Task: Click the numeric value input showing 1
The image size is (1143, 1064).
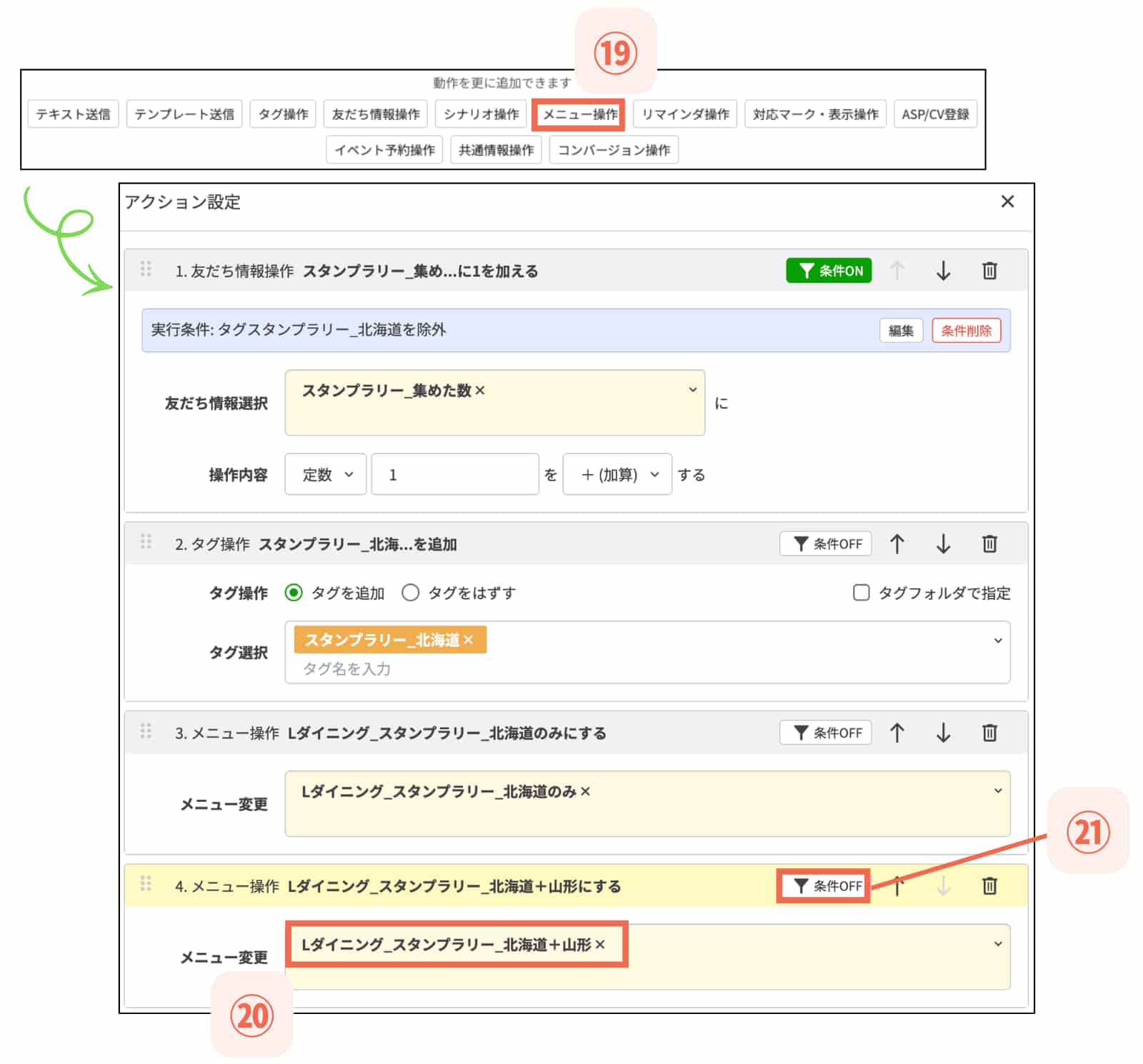Action: [454, 474]
